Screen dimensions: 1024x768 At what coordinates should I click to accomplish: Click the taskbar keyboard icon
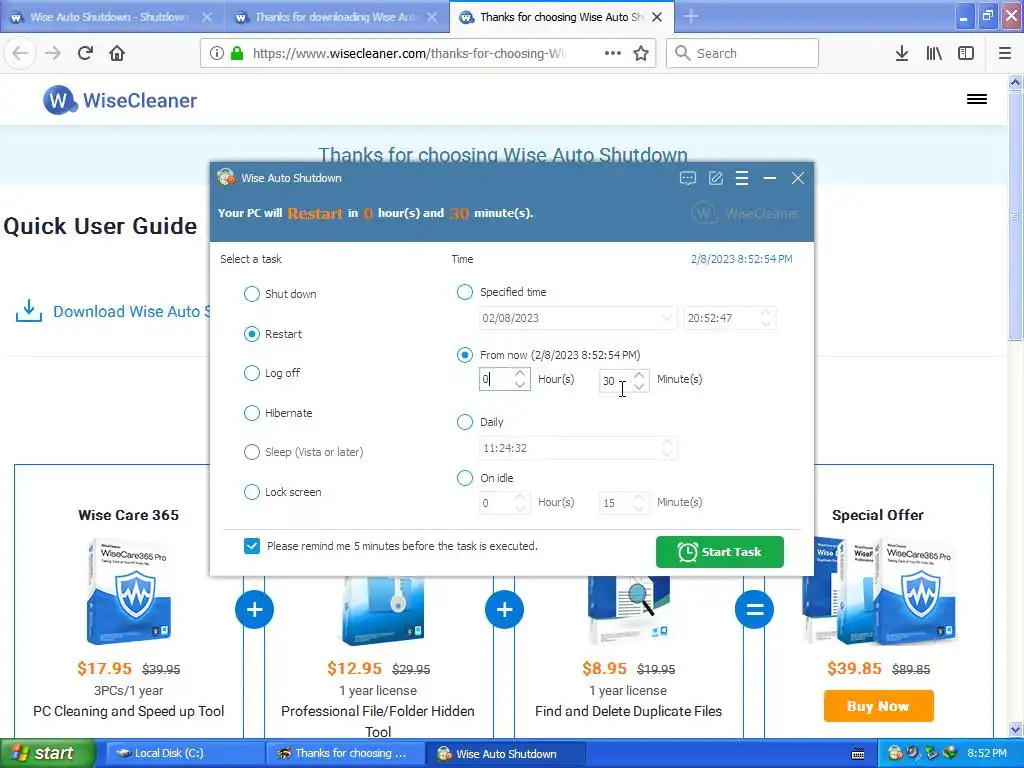tap(858, 754)
